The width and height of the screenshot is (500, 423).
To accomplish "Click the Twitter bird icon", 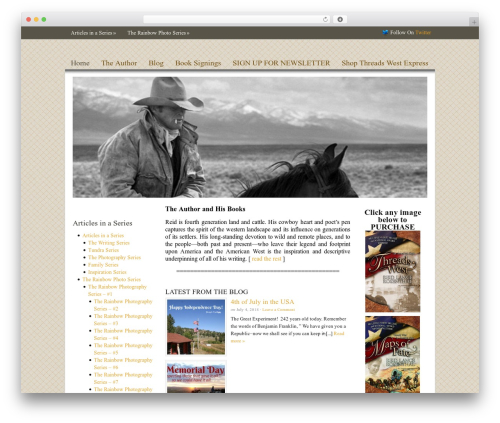I will tap(385, 32).
